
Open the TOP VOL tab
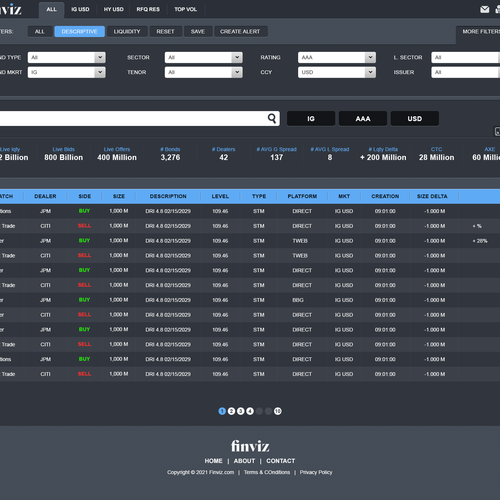pyautogui.click(x=185, y=10)
